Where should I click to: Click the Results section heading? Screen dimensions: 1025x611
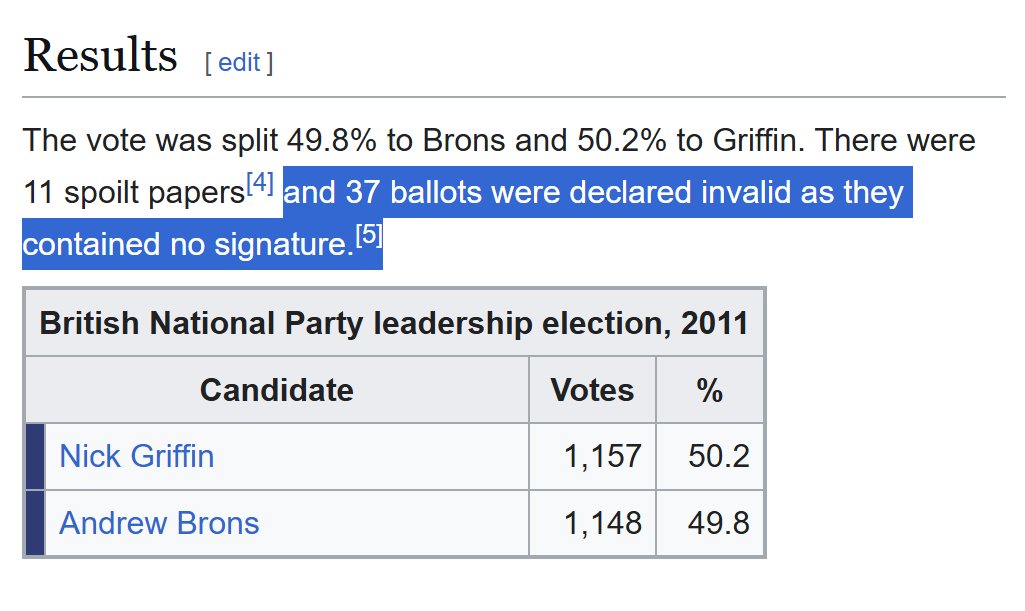100,54
